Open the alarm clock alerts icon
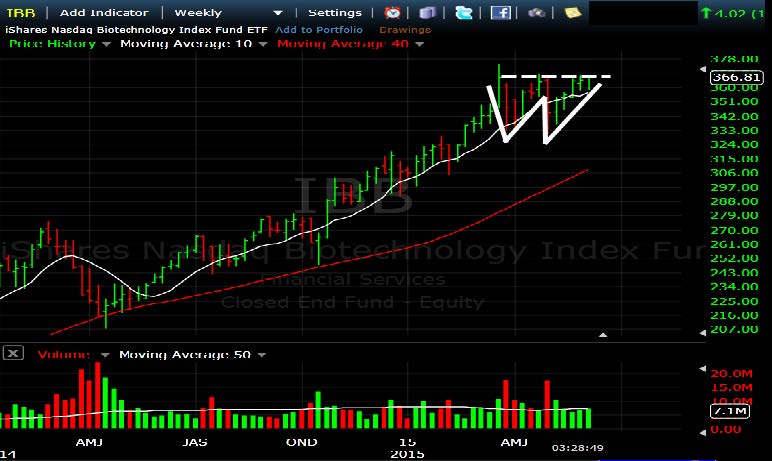Image resolution: width=772 pixels, height=461 pixels. 392,12
